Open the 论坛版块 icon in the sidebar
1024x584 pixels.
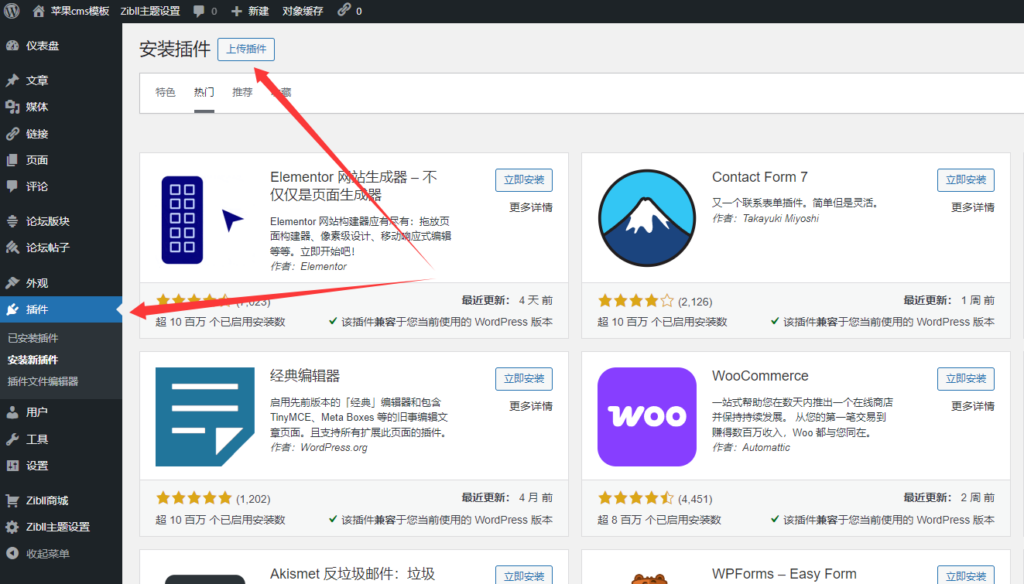pos(12,221)
